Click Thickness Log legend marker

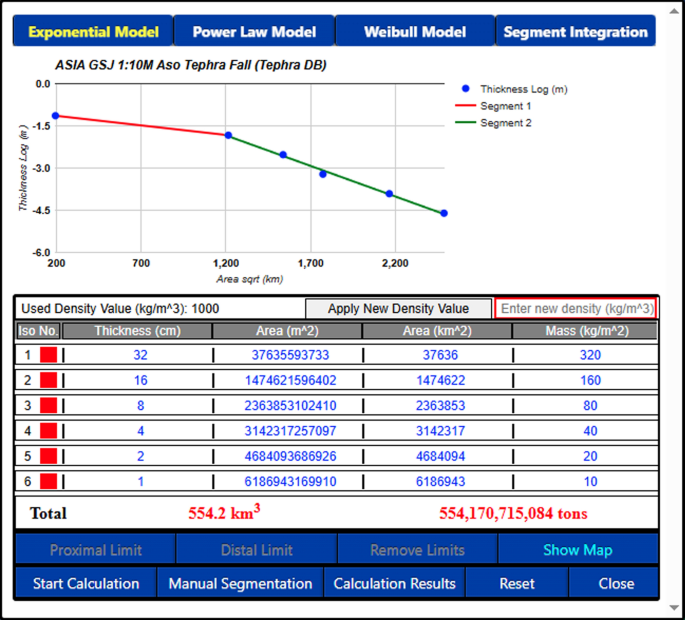pyautogui.click(x=466, y=89)
